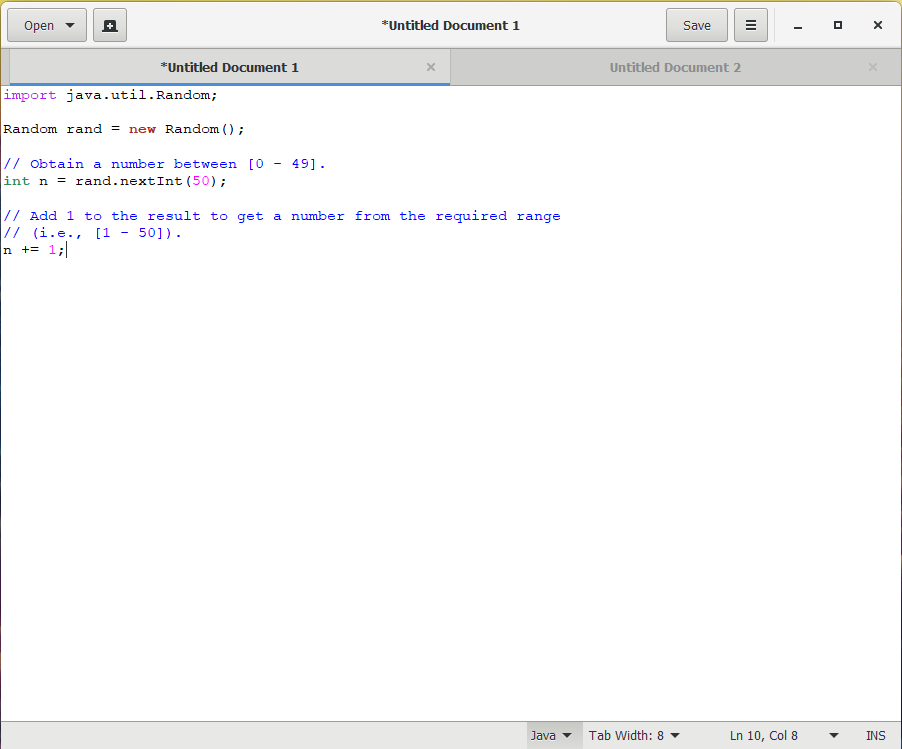Change Tab Width setting dropdown
Image resolution: width=902 pixels, height=749 pixels.
coord(634,735)
